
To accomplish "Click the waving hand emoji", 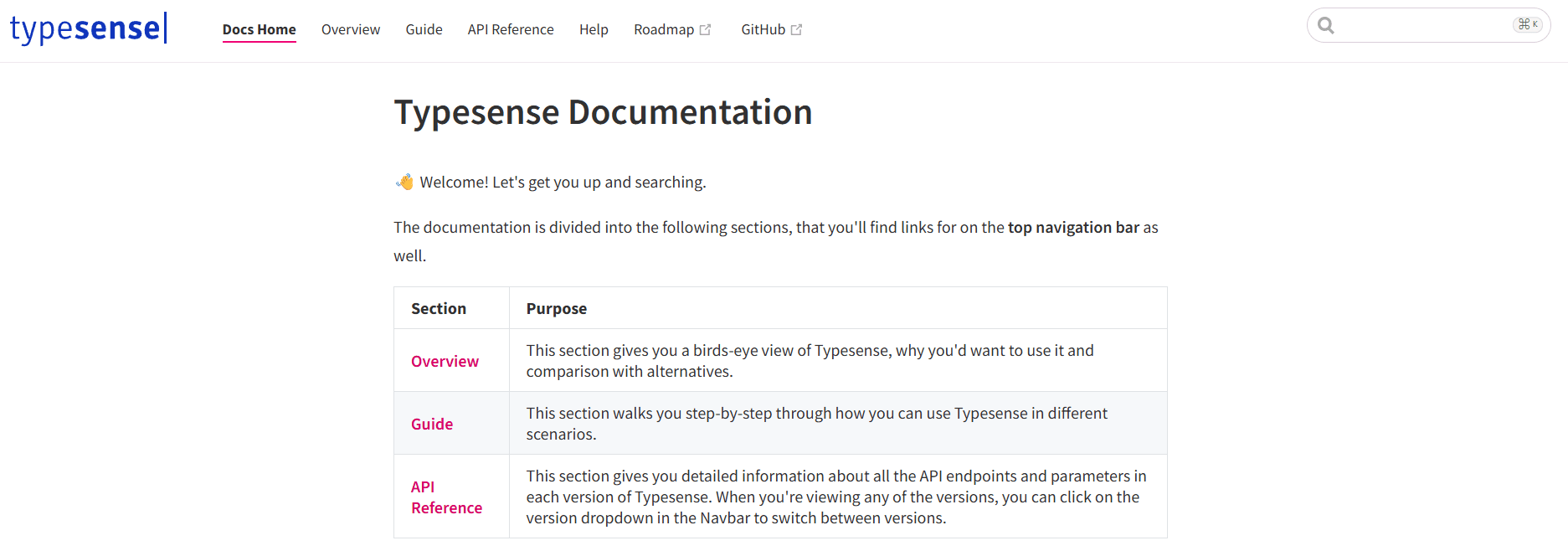I will point(404,182).
